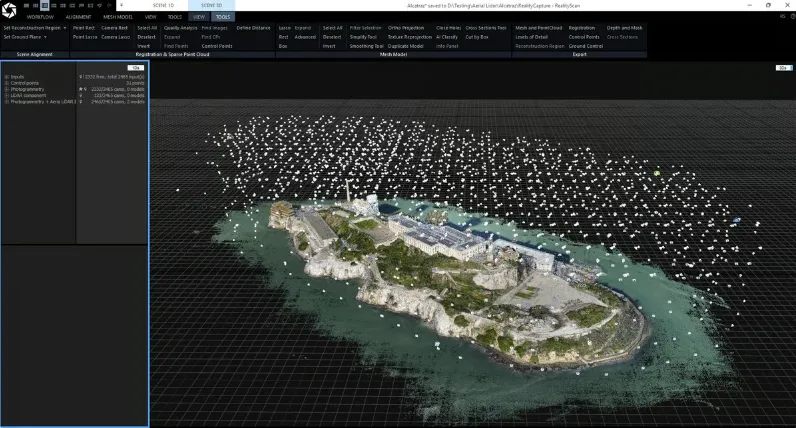Open the highlighted TOOLS context tab
Screen dimensions: 796x428
223,17
